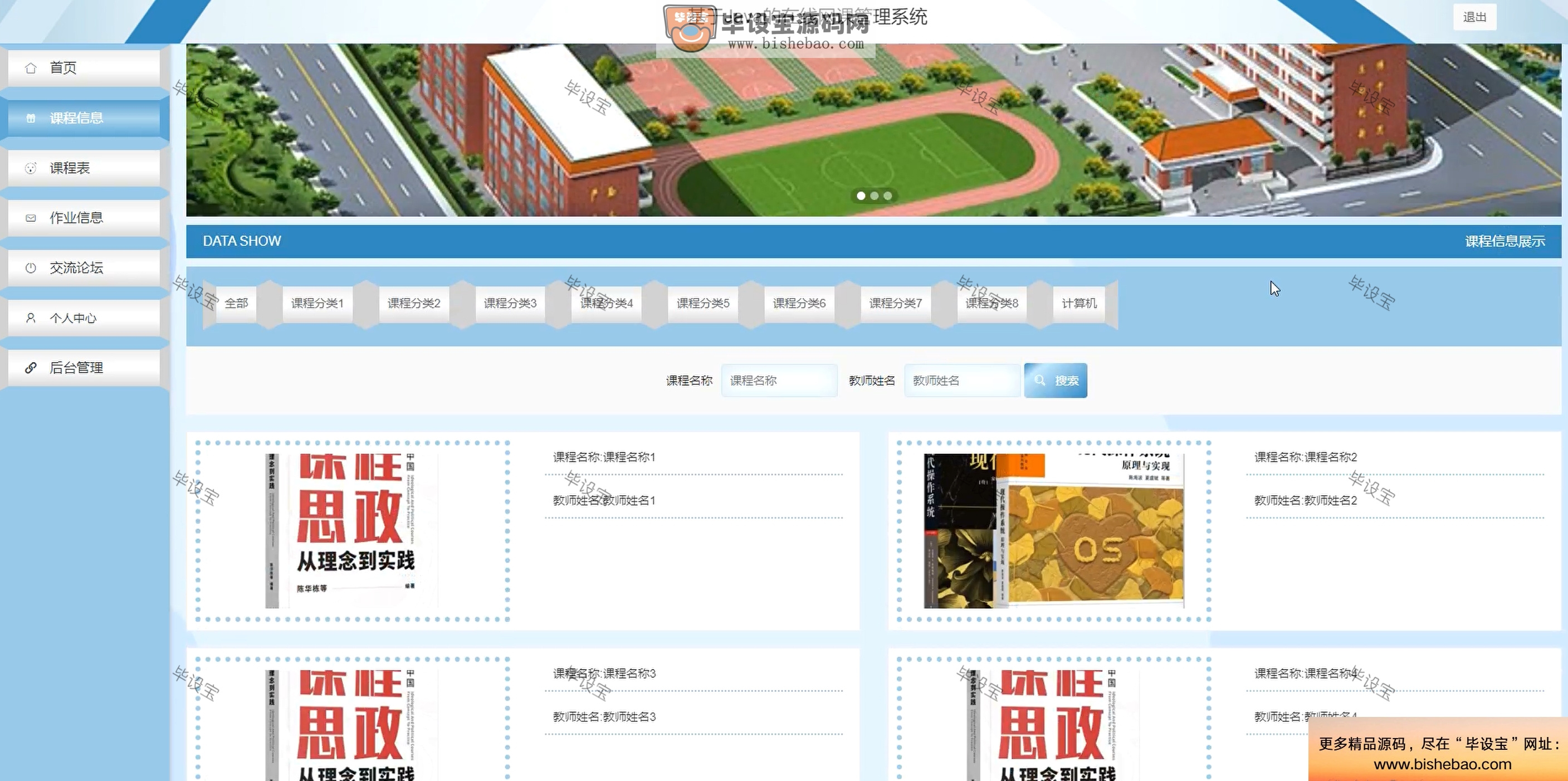The height and width of the screenshot is (781, 1568).
Task: Click the text 教师姓名:教师姓名2
Action: [1306, 500]
